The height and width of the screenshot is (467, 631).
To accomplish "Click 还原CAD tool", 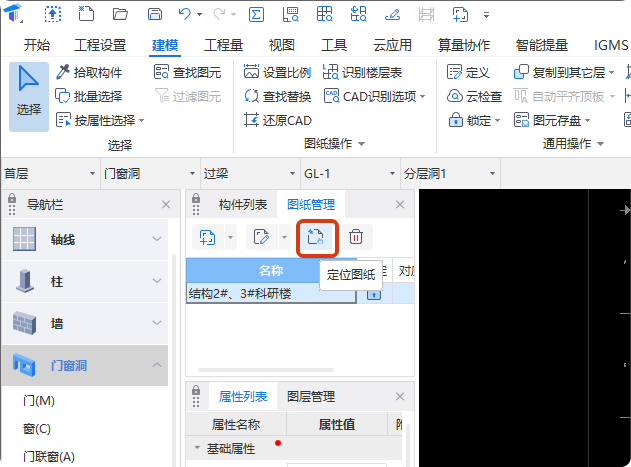I will pos(278,120).
